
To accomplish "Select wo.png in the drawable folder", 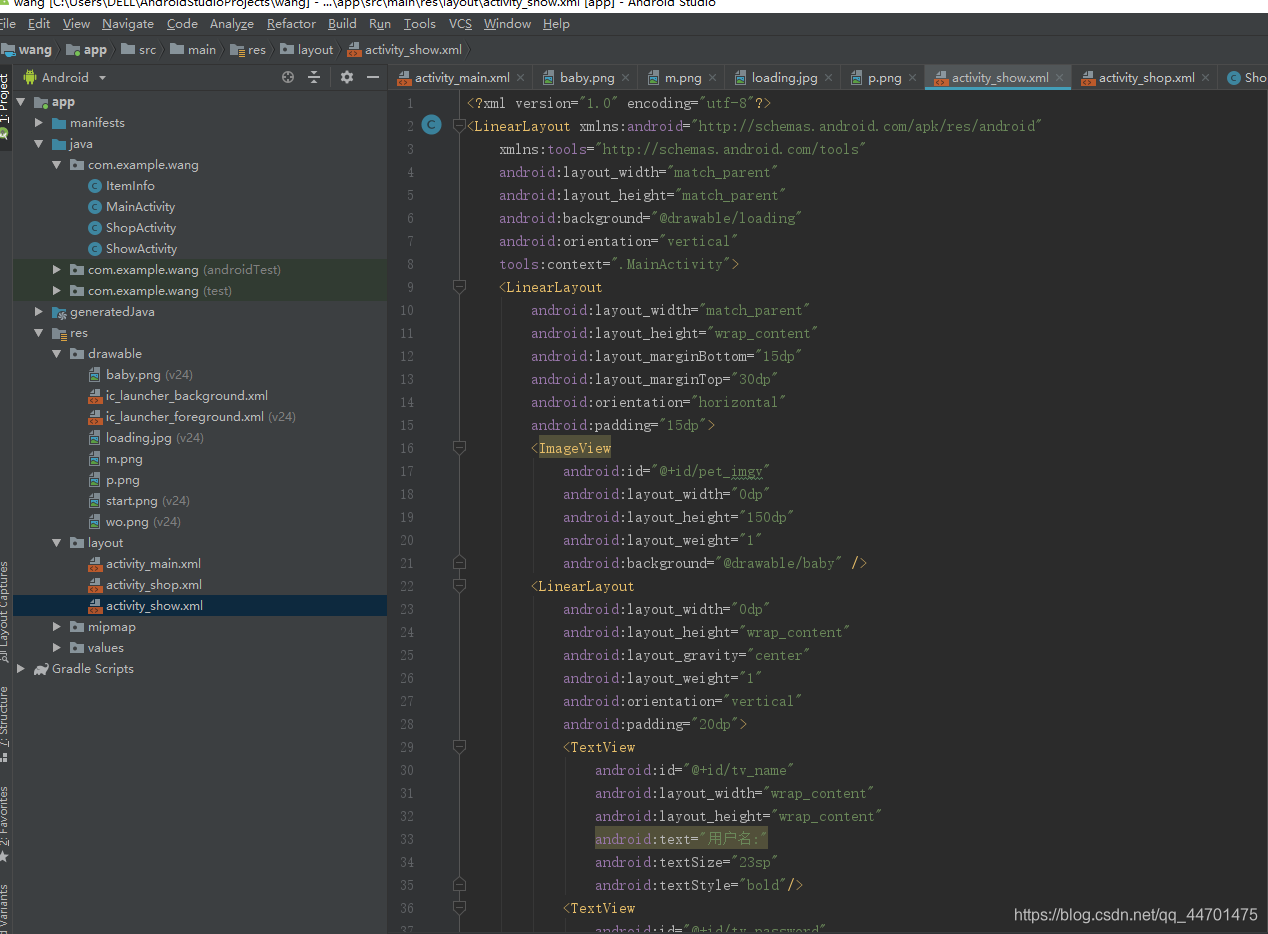I will point(127,522).
